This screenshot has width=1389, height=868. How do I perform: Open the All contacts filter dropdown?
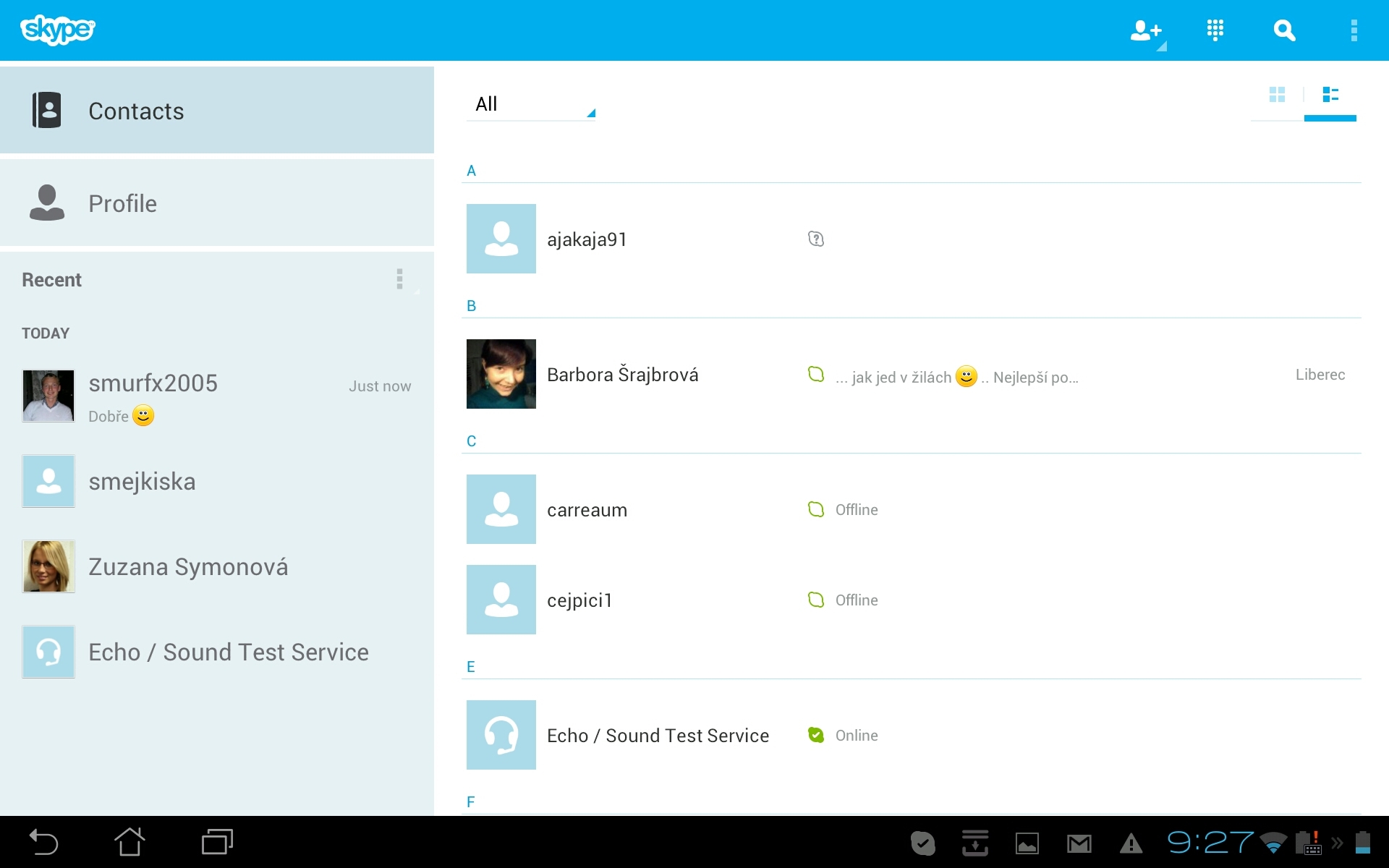click(532, 103)
